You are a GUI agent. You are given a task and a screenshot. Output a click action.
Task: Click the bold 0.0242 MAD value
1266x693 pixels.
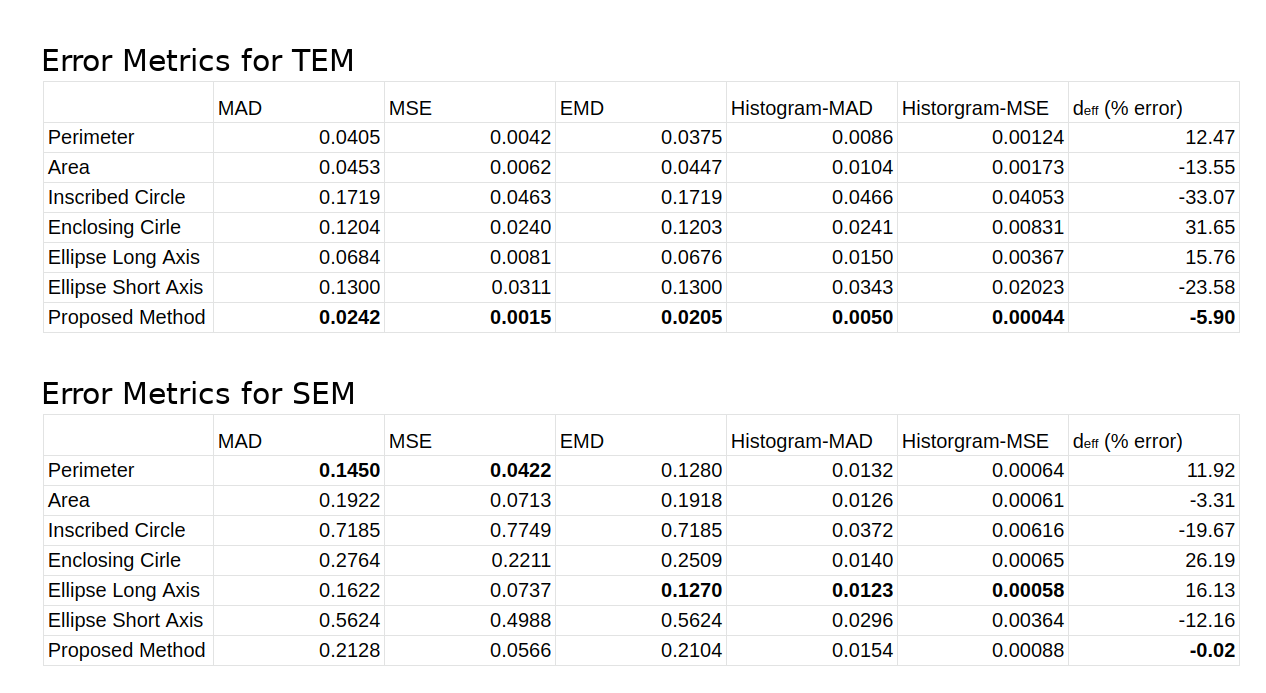coord(349,317)
